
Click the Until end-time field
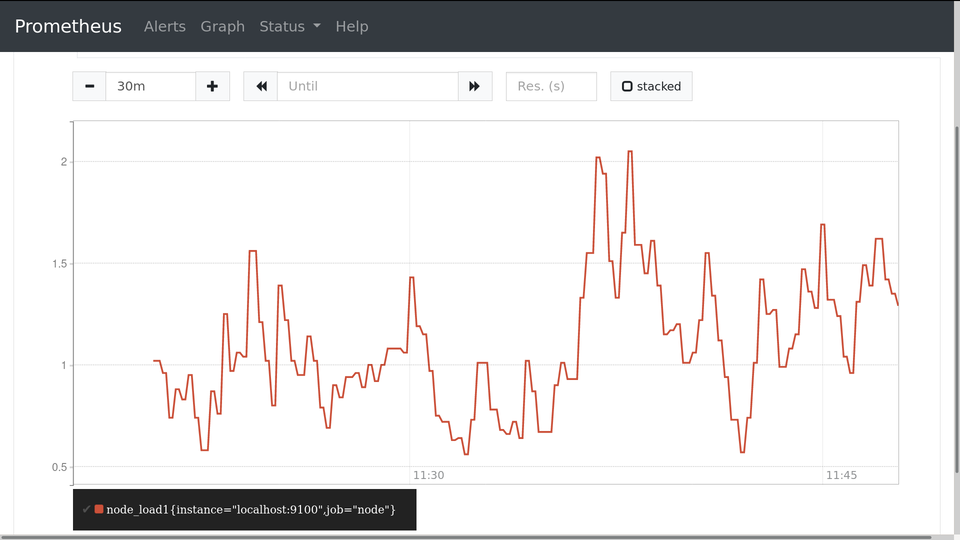tap(367, 86)
